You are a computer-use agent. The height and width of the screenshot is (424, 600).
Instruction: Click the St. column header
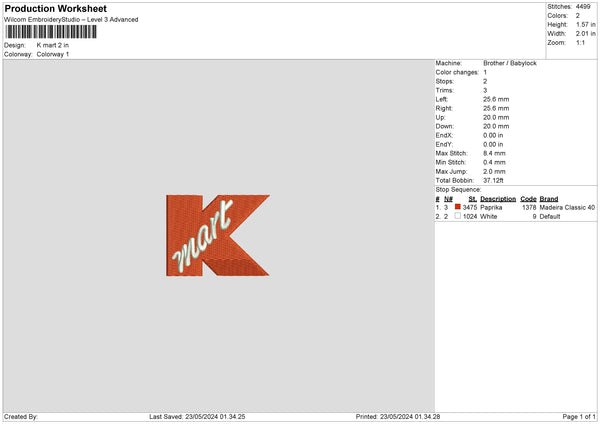click(473, 199)
